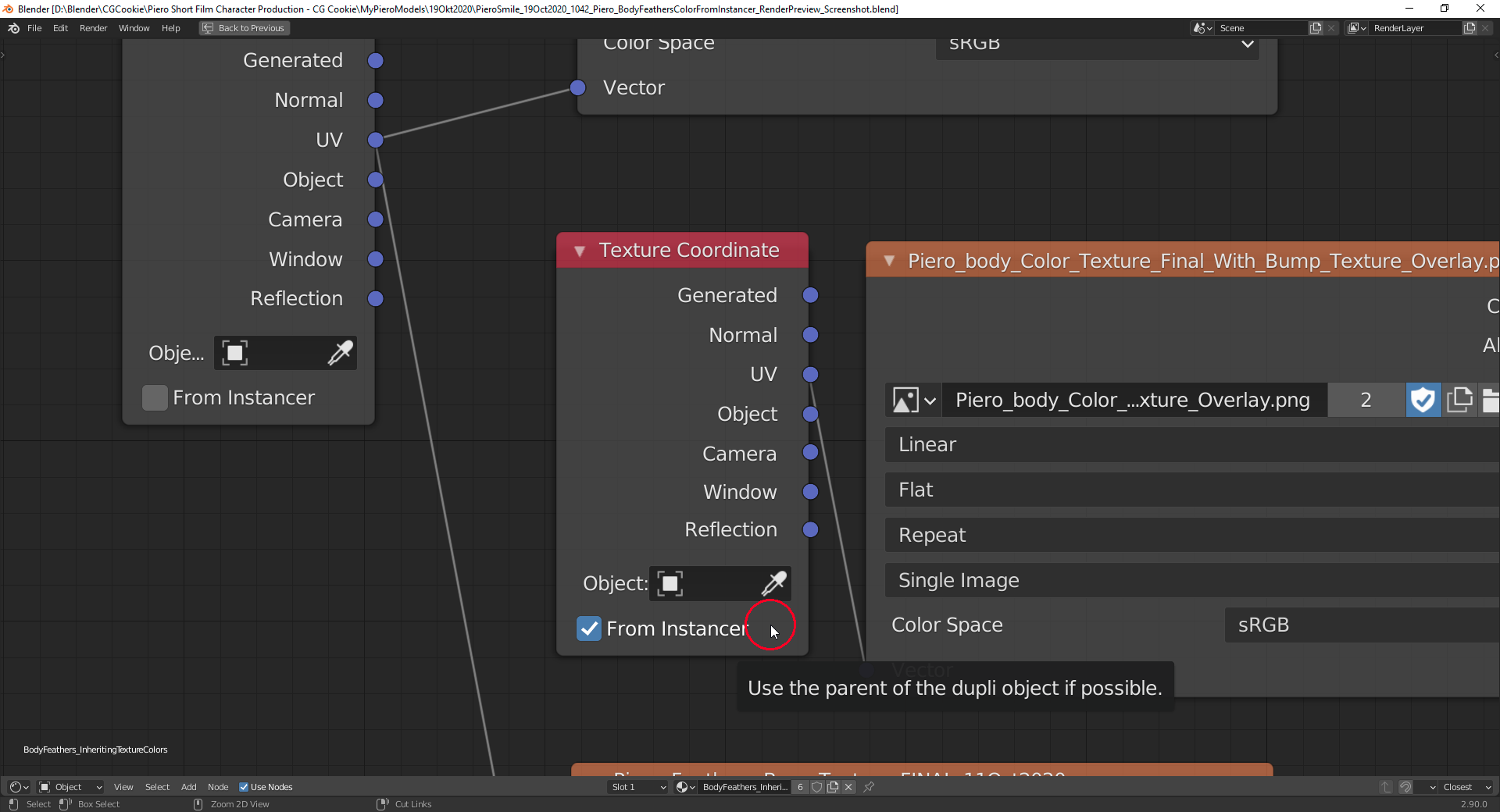
Task: Click the Back to Previous button
Action: click(243, 28)
